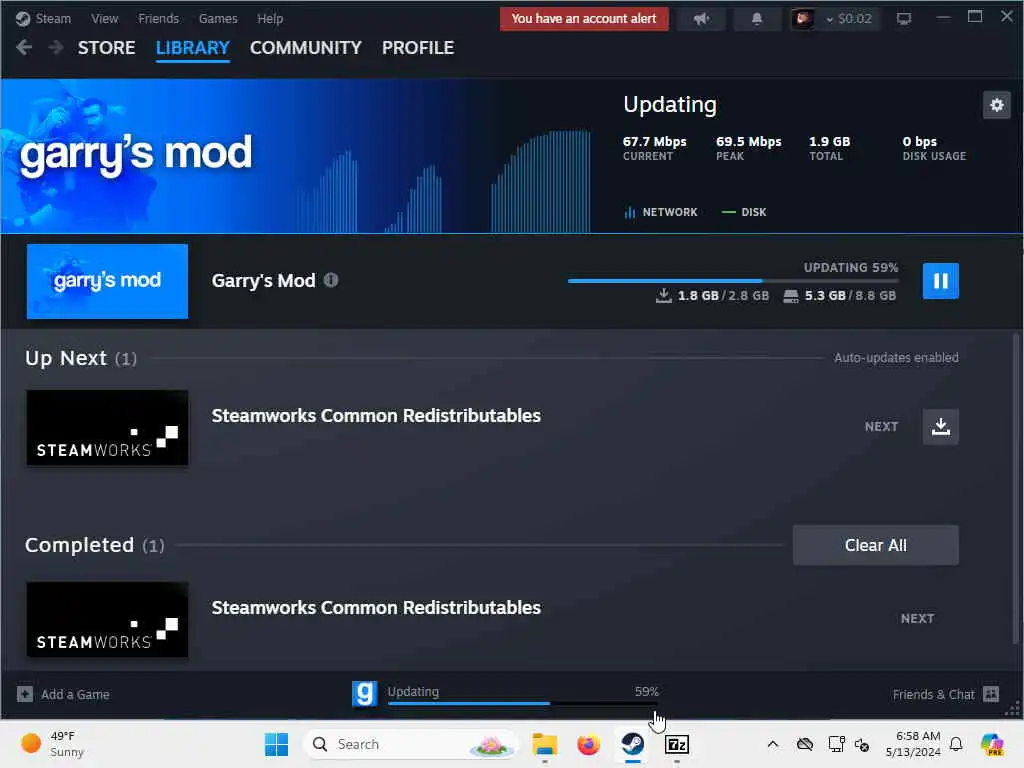Click the 1.8 GB / 2.8 GB download size
Viewport: 1024px width, 768px height.
click(712, 296)
